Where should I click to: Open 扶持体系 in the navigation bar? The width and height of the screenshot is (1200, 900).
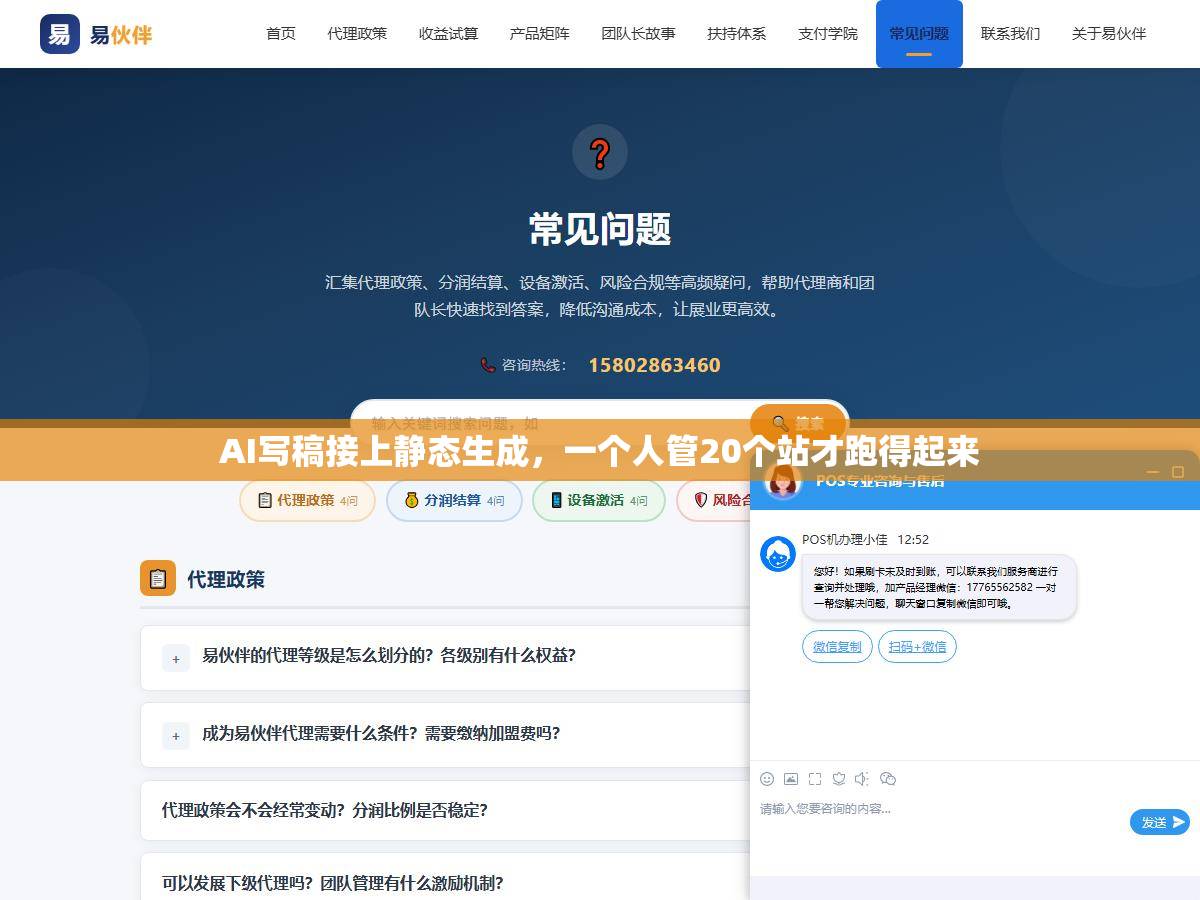(736, 34)
